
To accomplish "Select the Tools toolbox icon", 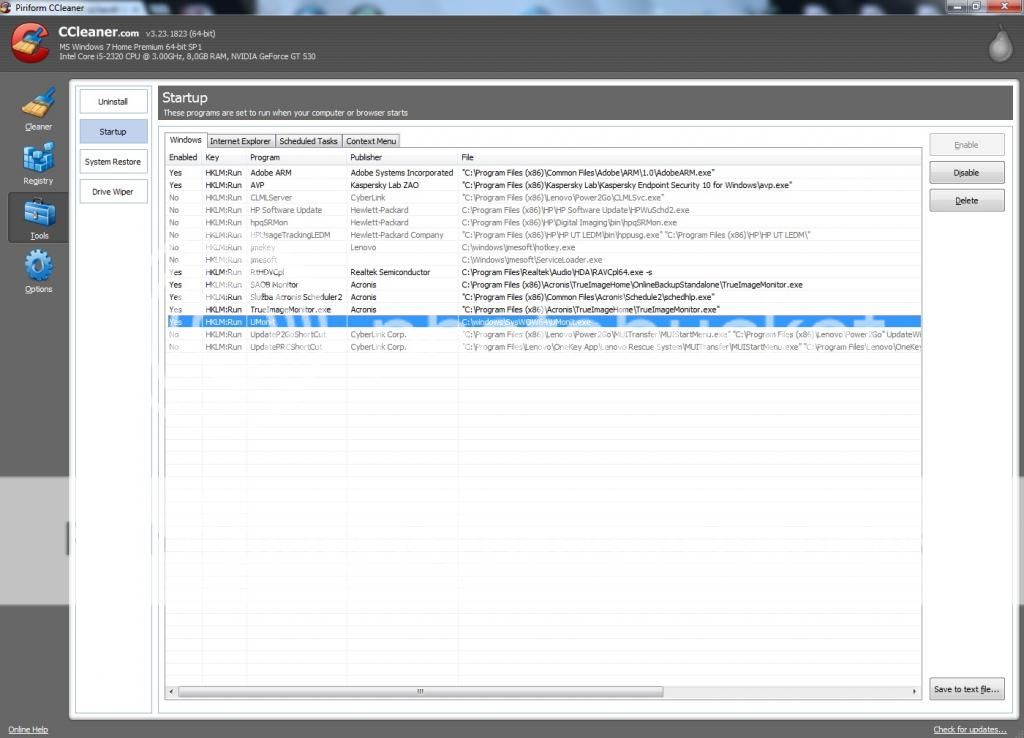I will [39, 212].
